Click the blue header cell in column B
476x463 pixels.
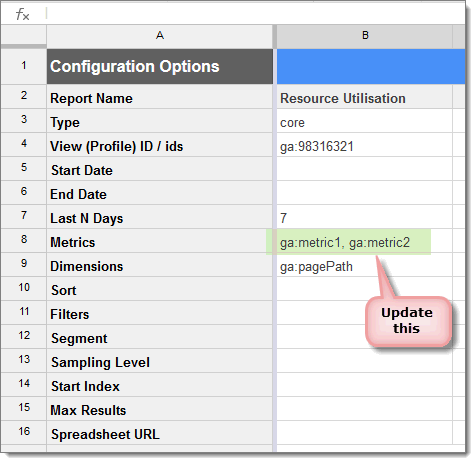pos(371,66)
